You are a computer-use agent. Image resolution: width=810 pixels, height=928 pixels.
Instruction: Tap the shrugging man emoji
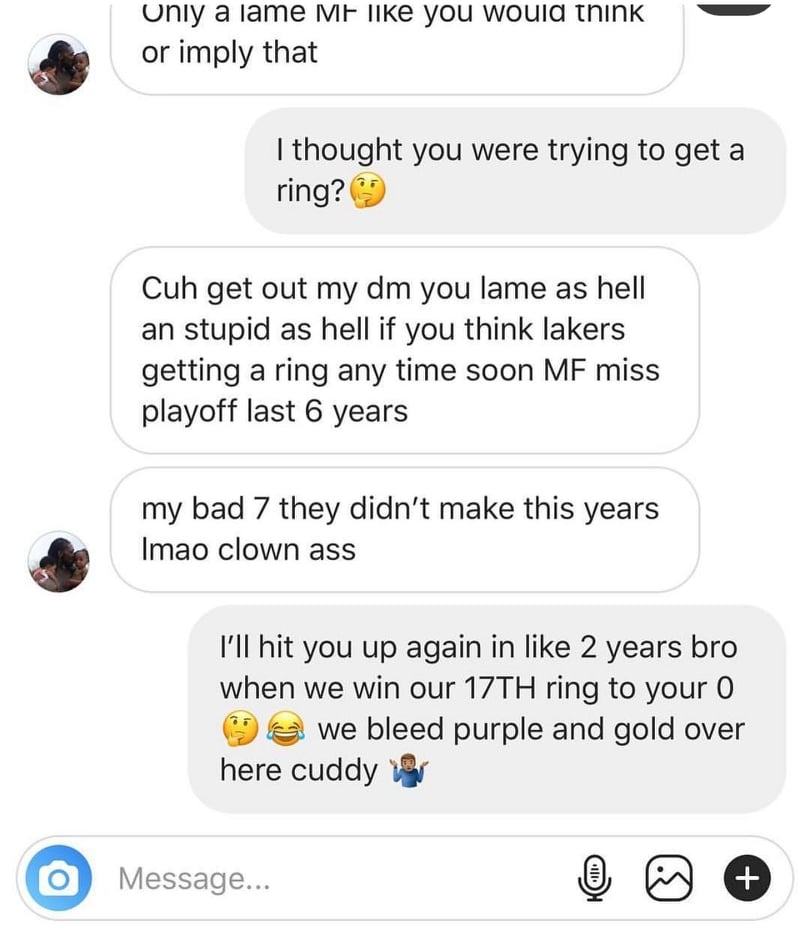408,770
